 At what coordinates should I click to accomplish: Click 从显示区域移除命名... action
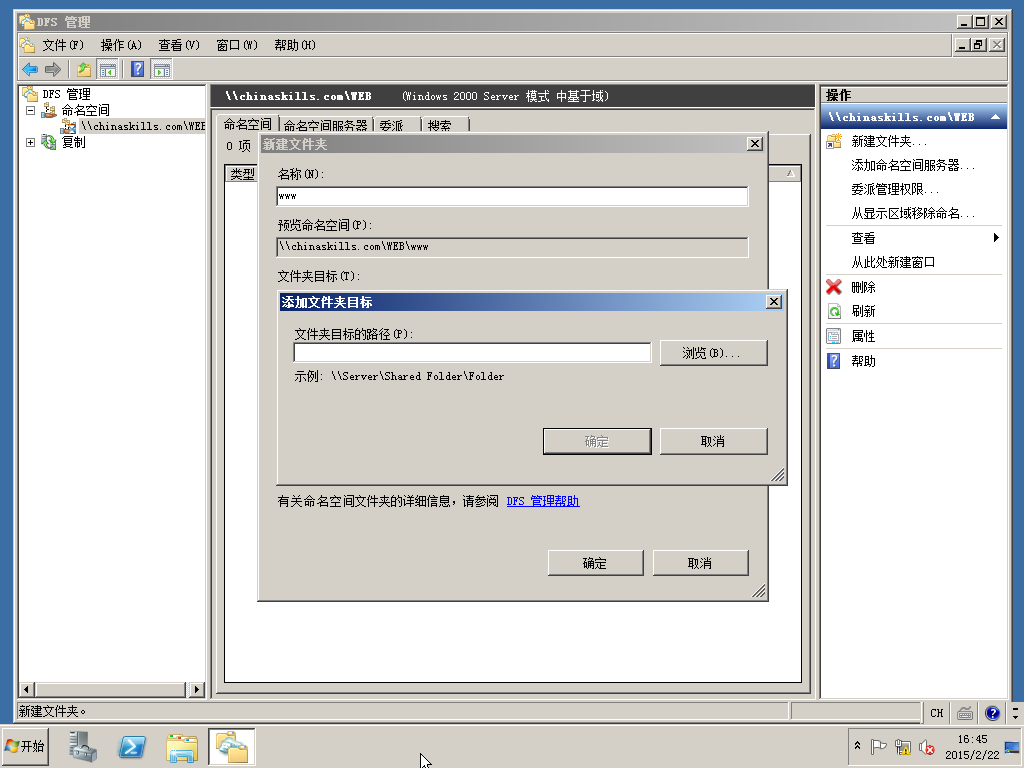(912, 214)
